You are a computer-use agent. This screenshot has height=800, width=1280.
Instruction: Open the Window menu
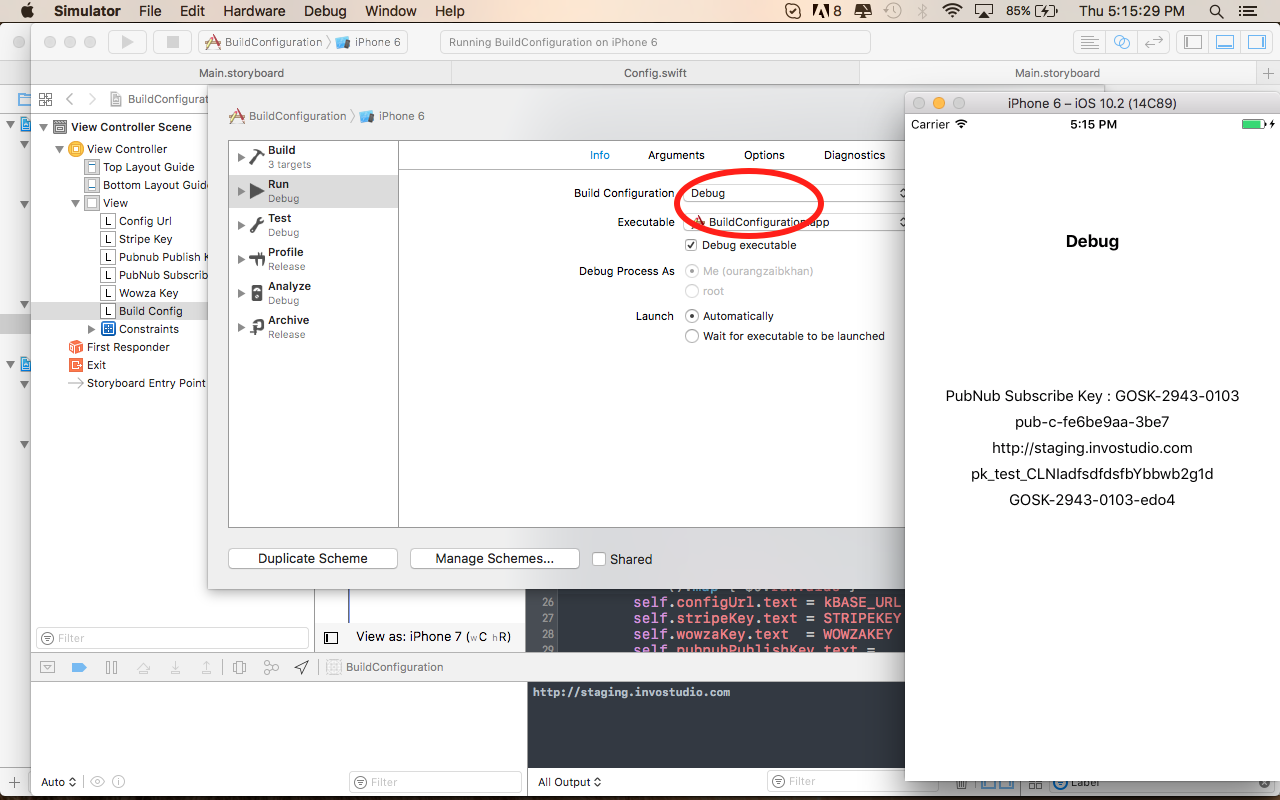(391, 11)
